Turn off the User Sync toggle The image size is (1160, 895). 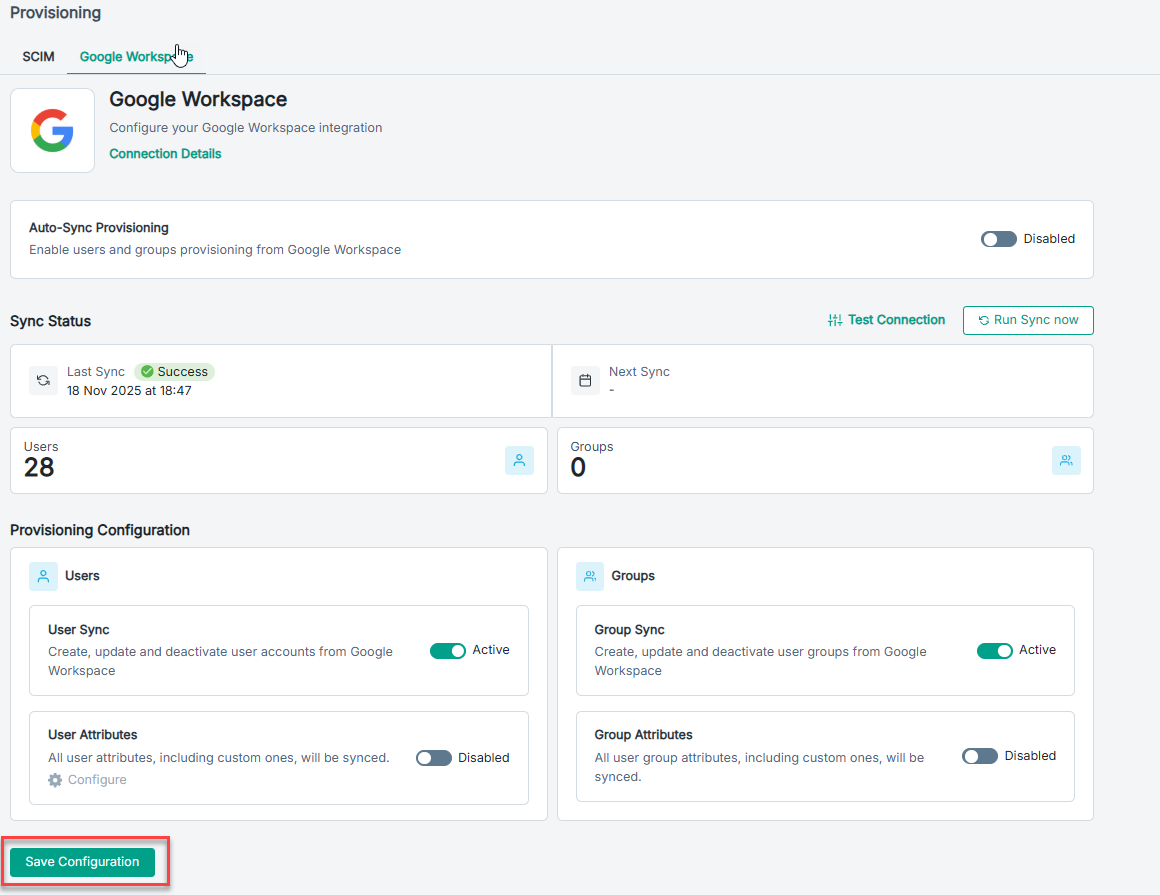tap(448, 651)
